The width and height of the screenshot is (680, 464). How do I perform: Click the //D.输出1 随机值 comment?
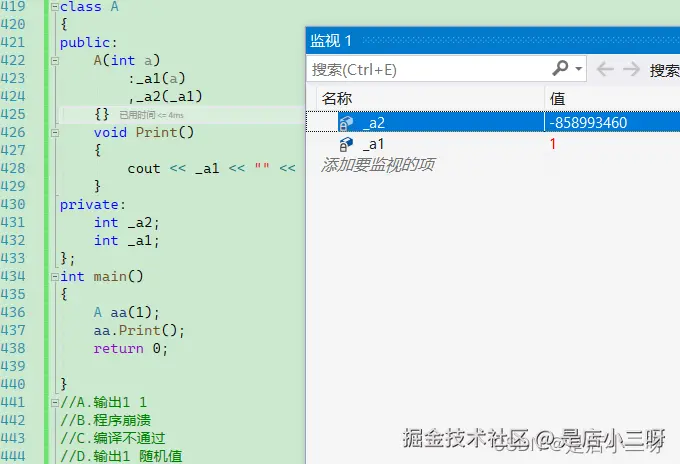[121, 456]
